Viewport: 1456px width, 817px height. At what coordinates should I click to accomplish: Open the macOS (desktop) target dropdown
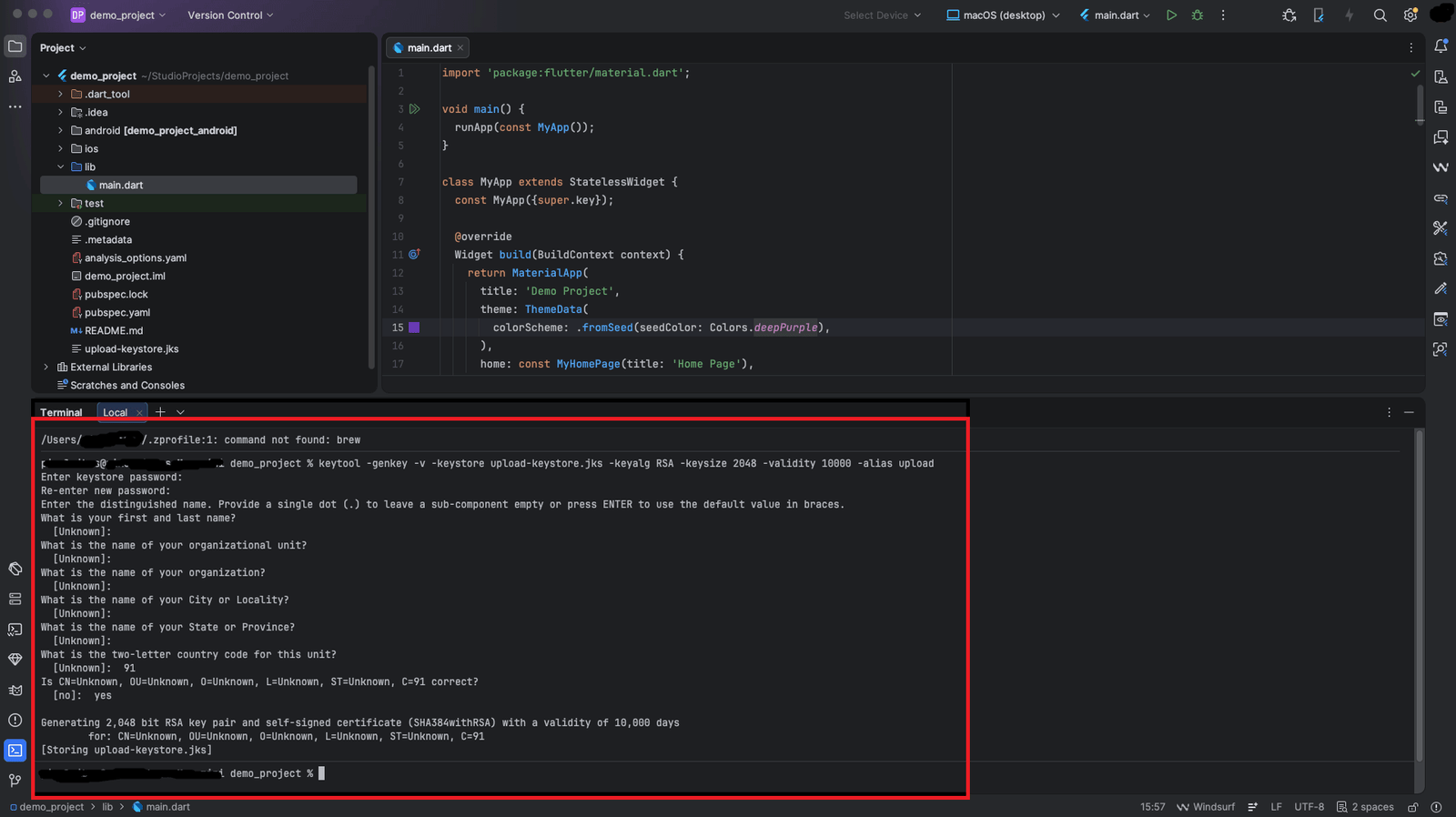tap(1003, 15)
